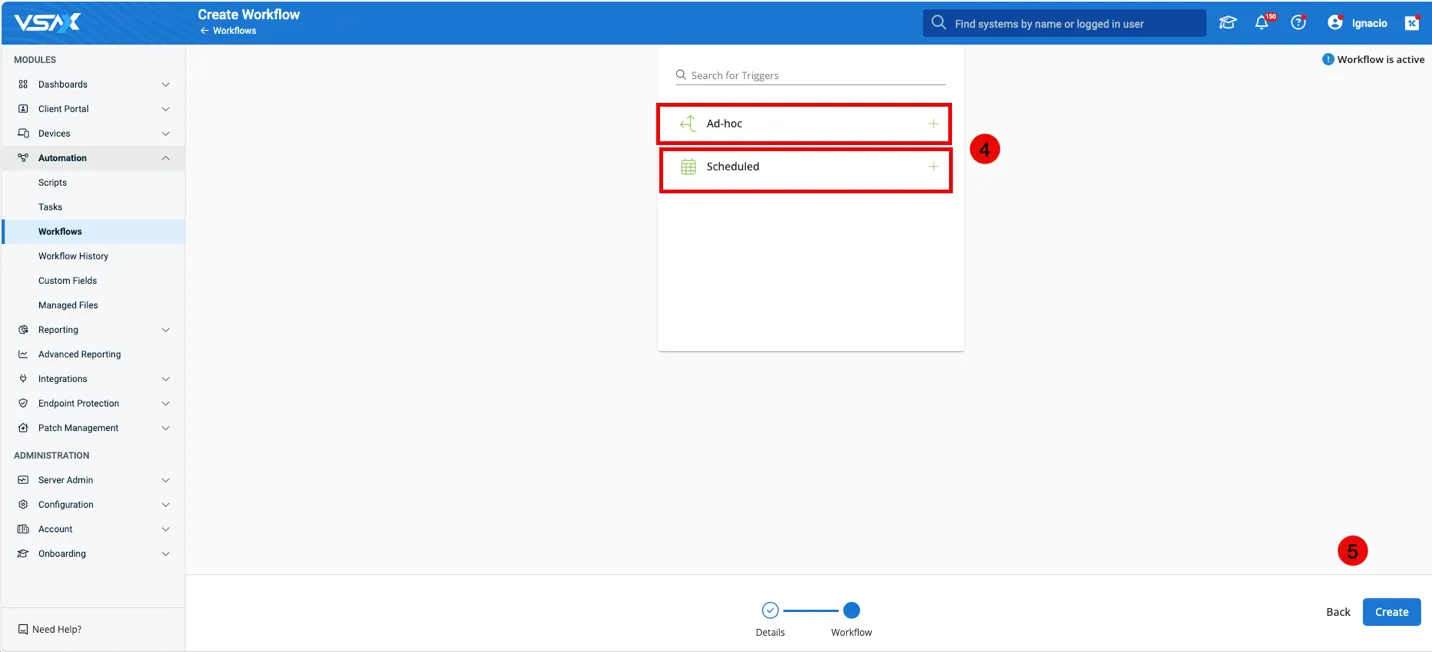Expand the Server Admin section
Screen dimensions: 1432x652
pyautogui.click(x=165, y=480)
